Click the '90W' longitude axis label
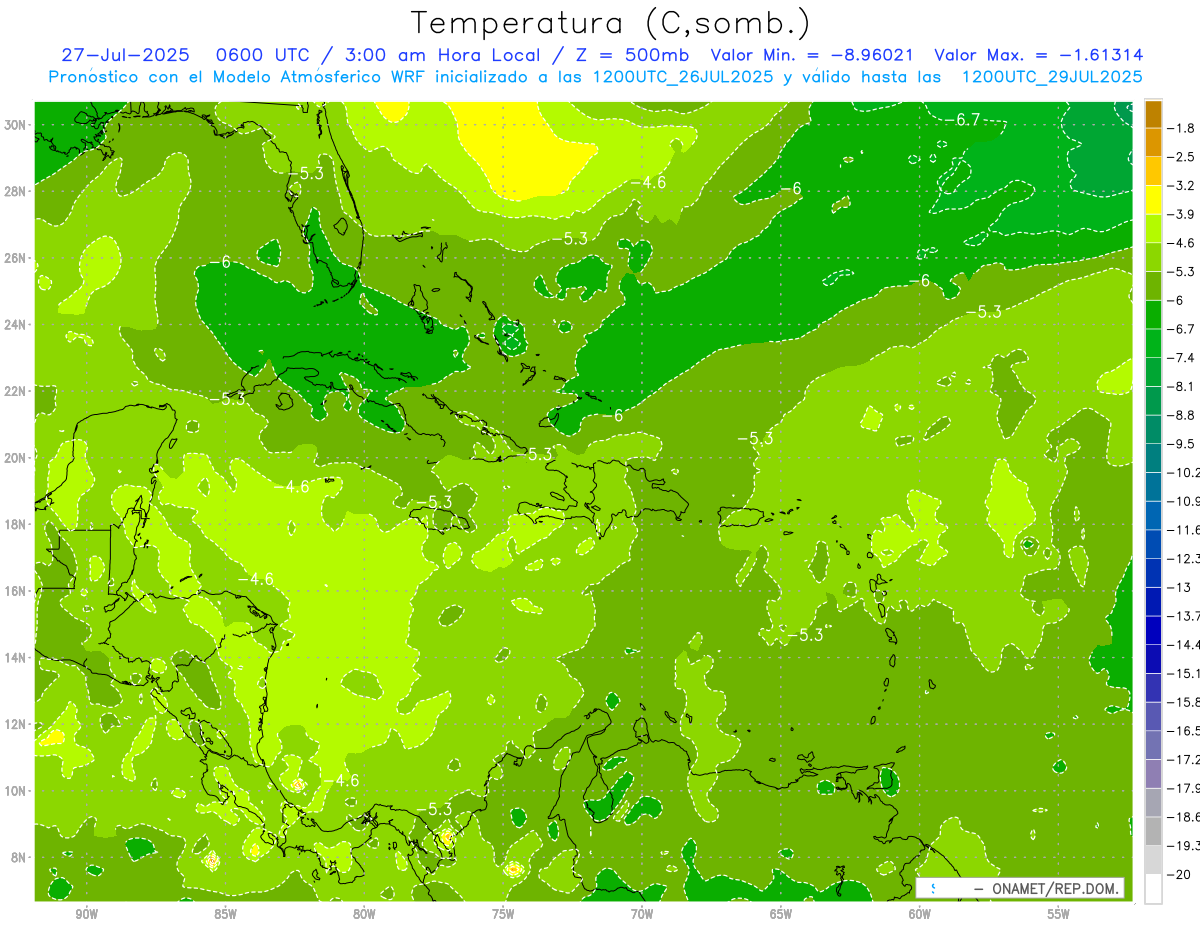This screenshot has width=1200, height=927. 87,914
